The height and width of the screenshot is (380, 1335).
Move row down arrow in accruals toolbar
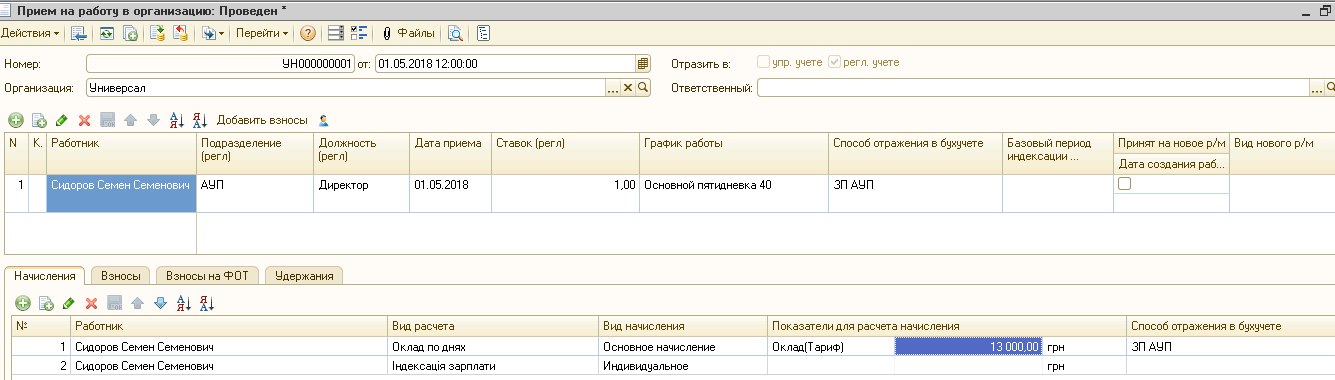tap(159, 303)
